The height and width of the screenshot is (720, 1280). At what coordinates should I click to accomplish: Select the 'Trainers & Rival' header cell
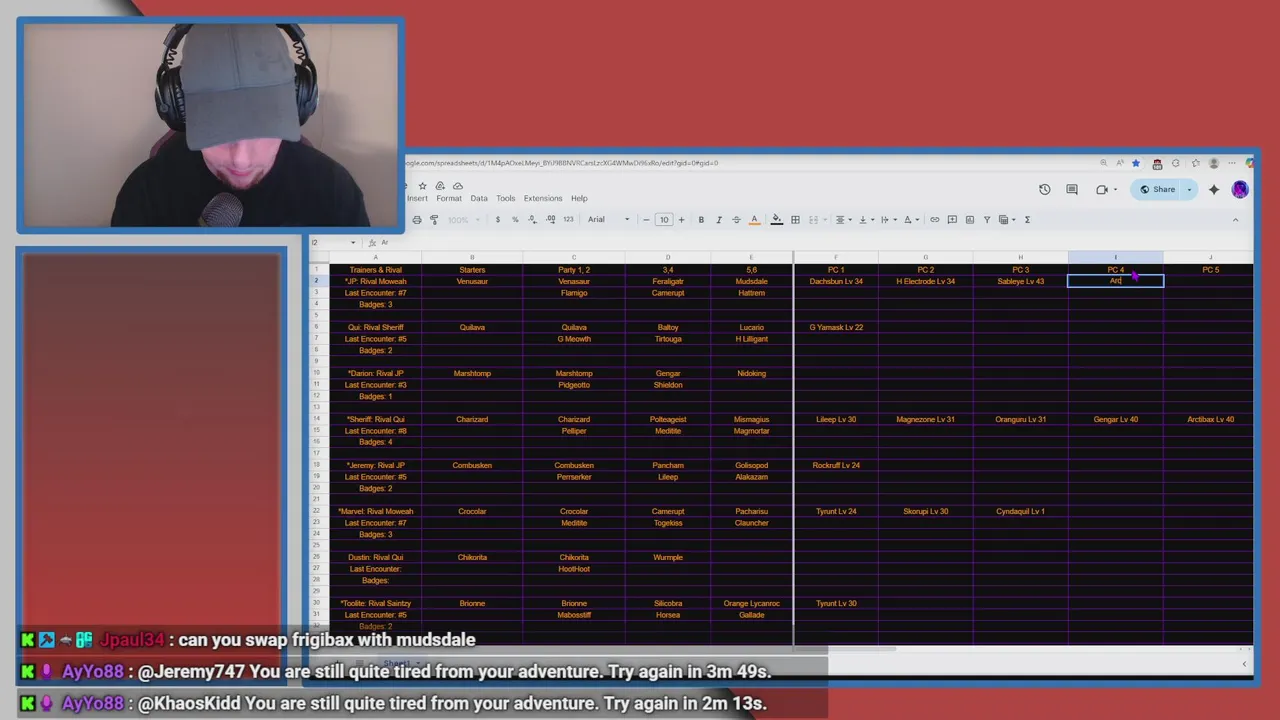(375, 270)
